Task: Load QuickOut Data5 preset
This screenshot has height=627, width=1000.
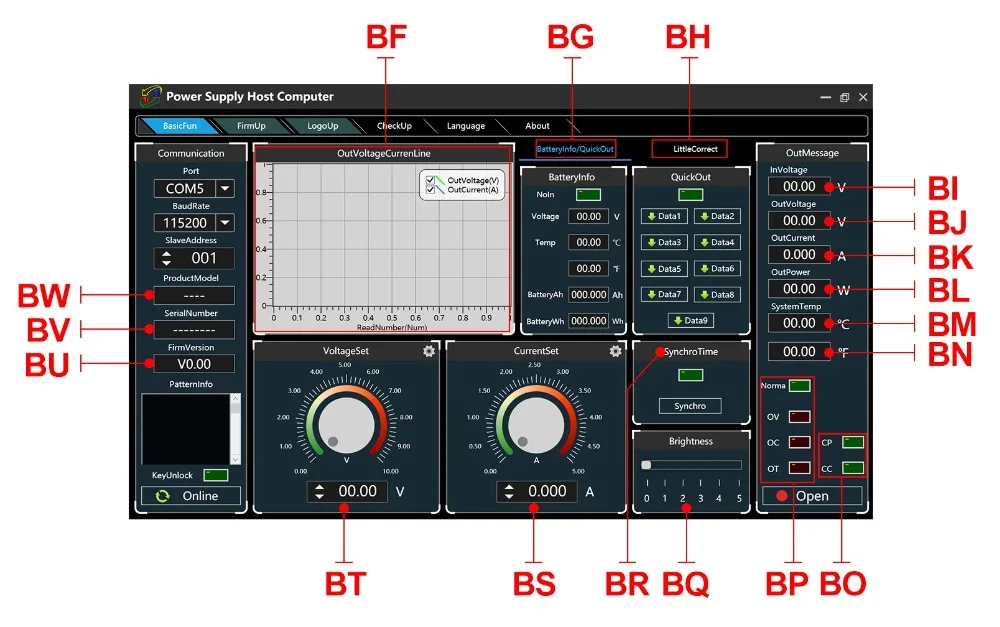Action: (x=664, y=269)
